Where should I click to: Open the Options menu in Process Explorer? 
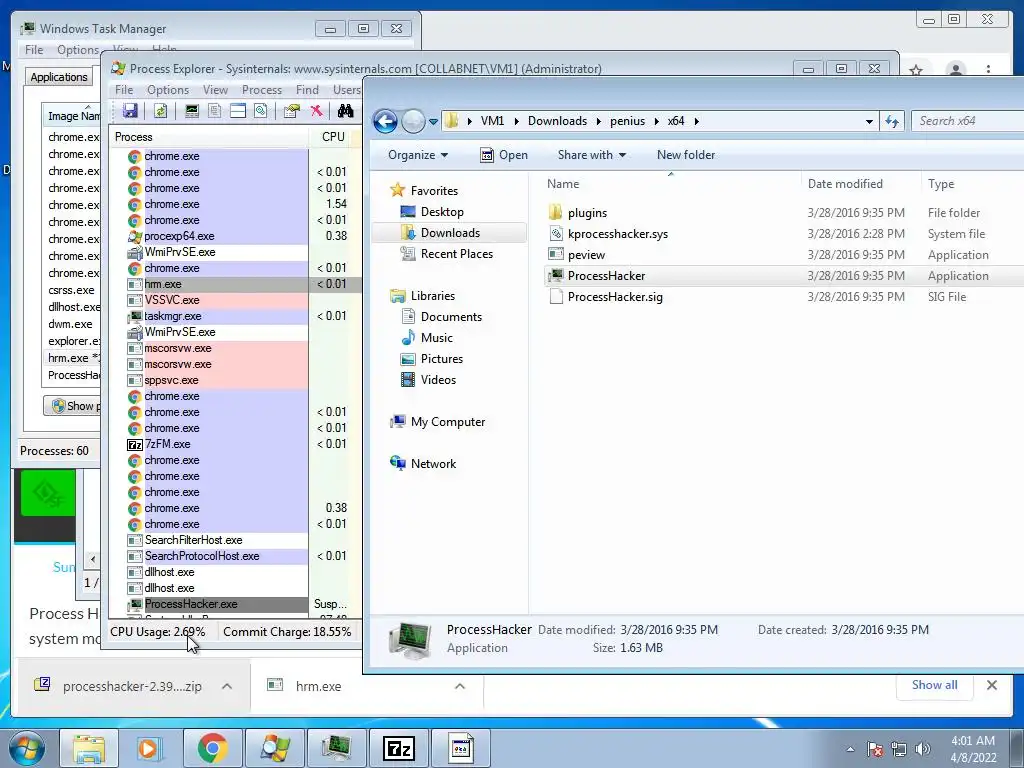coord(168,90)
